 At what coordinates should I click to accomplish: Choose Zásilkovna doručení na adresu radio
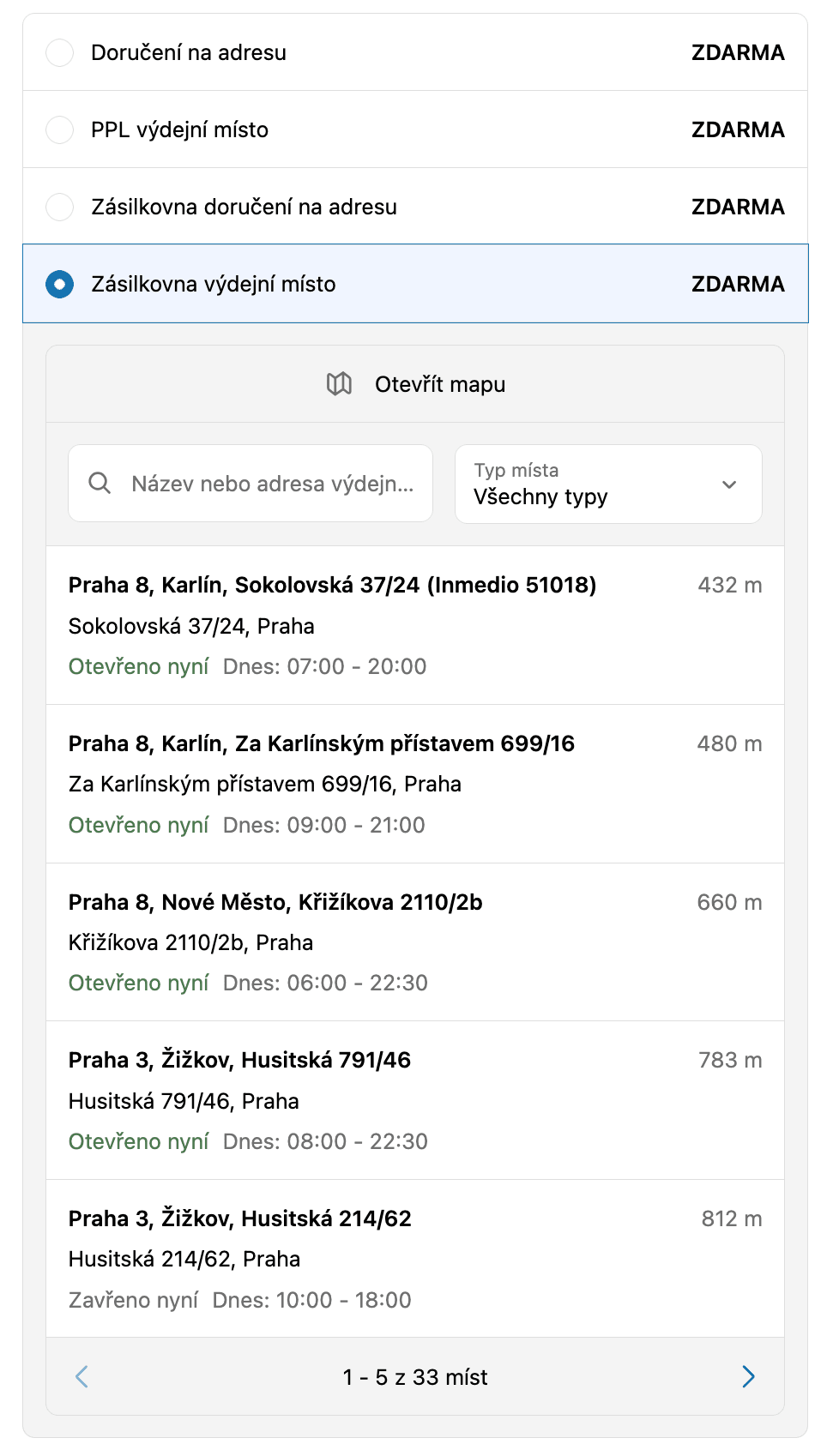[x=60, y=208]
